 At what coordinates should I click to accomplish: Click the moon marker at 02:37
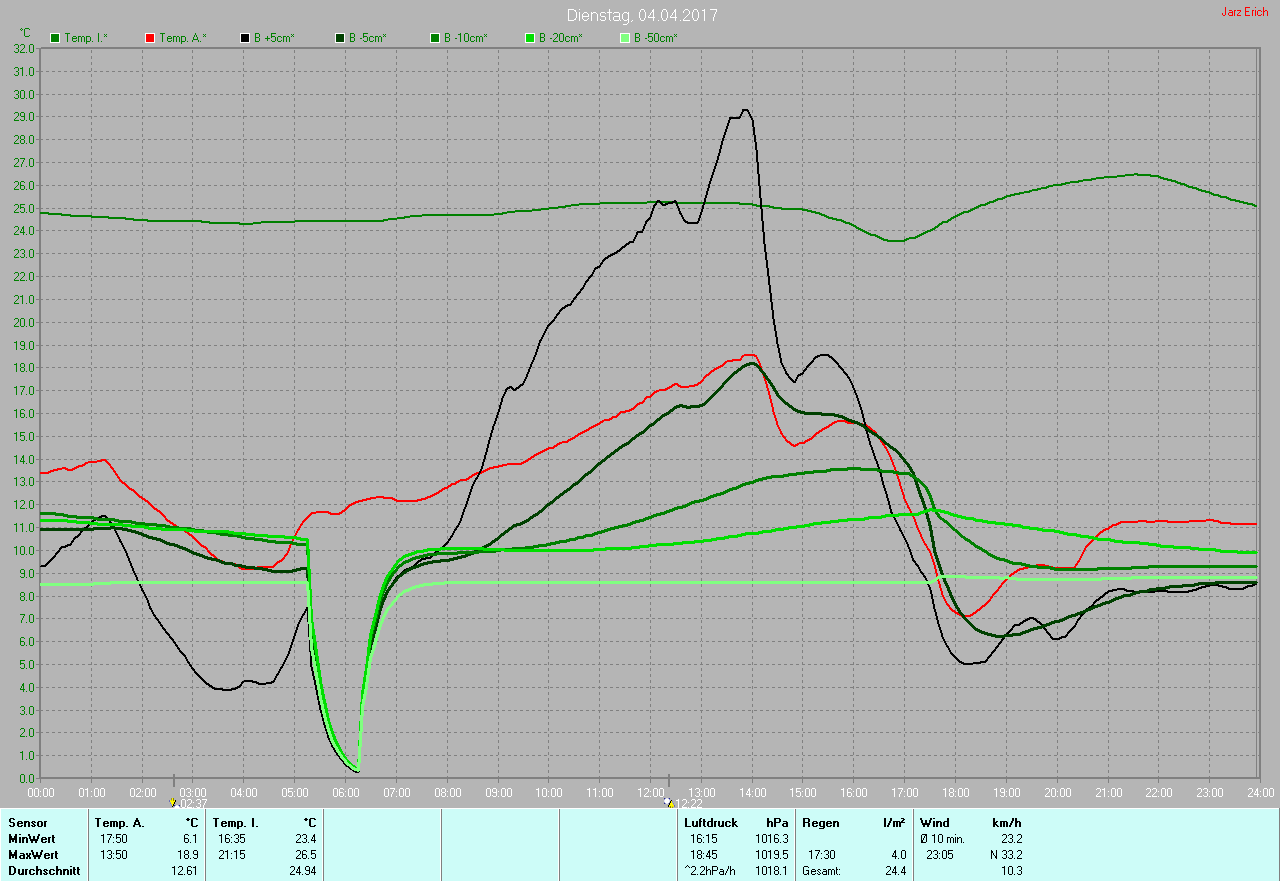174,802
